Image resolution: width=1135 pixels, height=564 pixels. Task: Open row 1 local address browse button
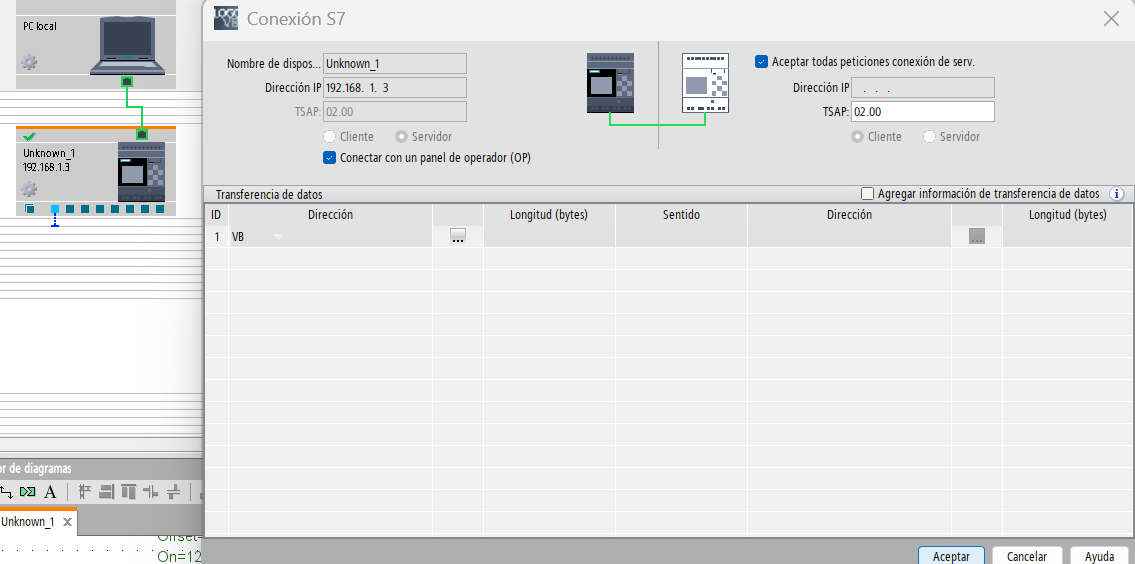(457, 236)
